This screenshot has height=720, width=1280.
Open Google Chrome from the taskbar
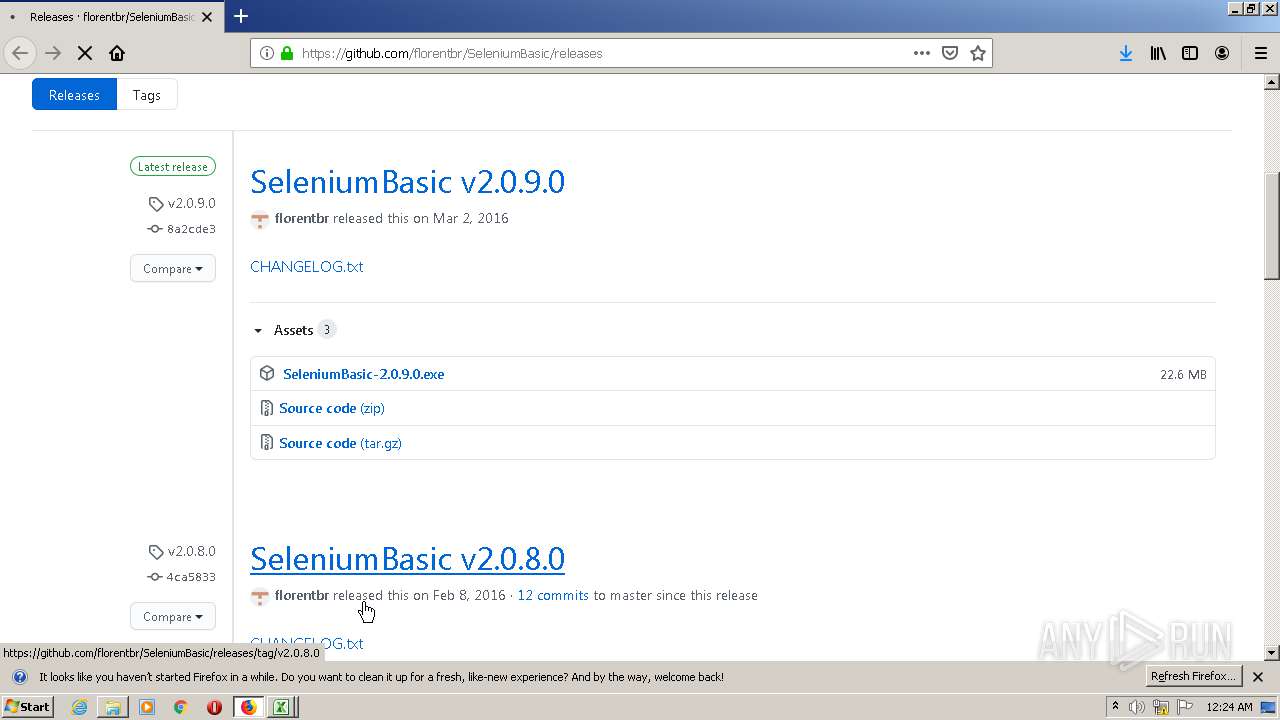pyautogui.click(x=180, y=707)
